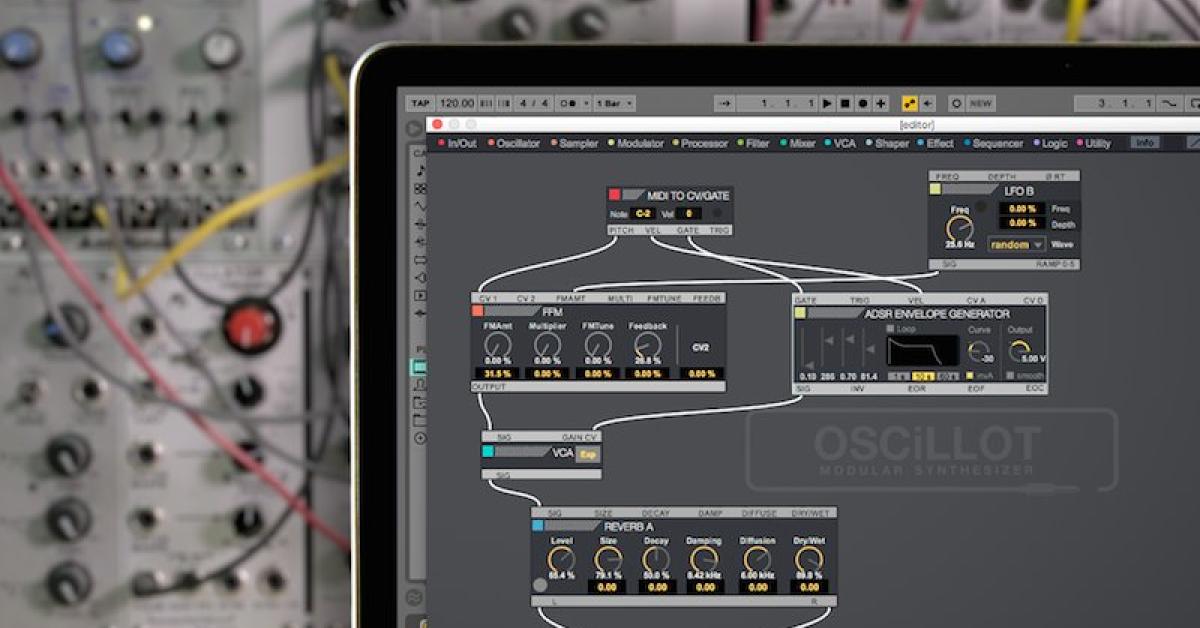The image size is (1200, 628).
Task: Click the NEW button in the transport
Action: (981, 103)
